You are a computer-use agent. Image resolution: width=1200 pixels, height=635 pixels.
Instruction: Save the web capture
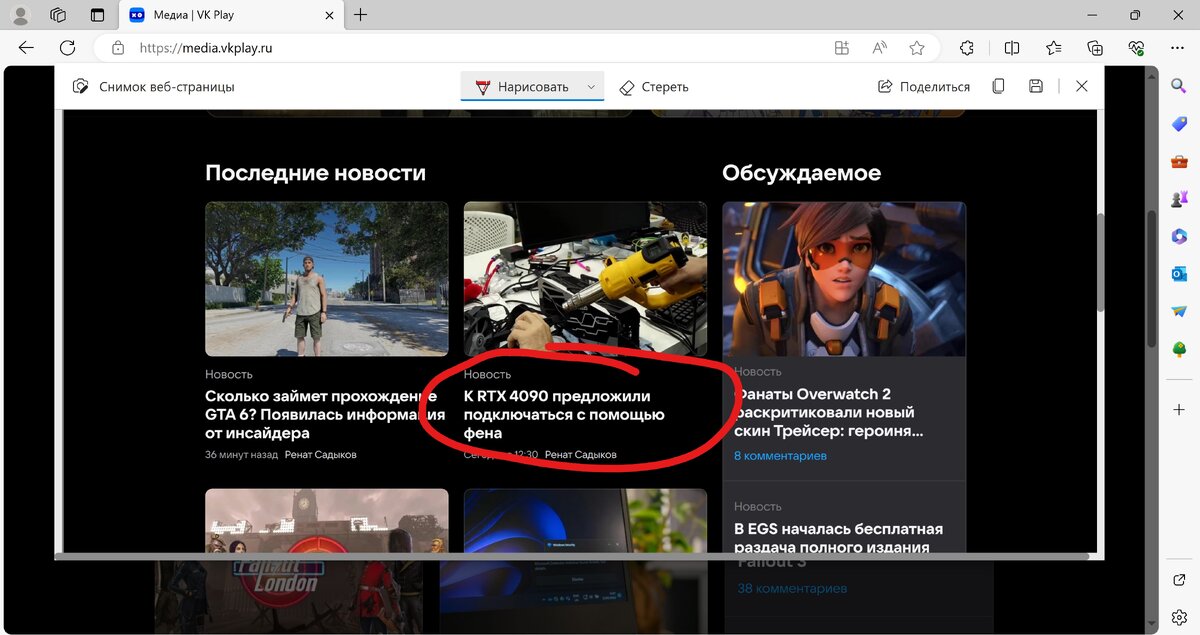(1035, 87)
